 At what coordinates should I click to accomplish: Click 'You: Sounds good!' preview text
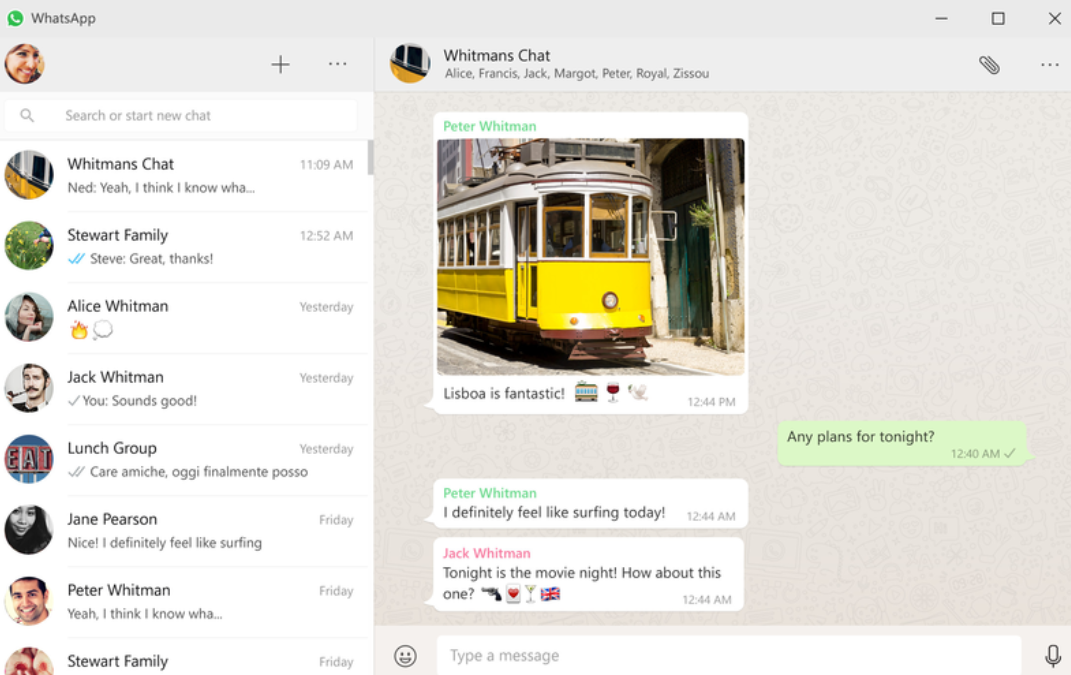(x=139, y=401)
